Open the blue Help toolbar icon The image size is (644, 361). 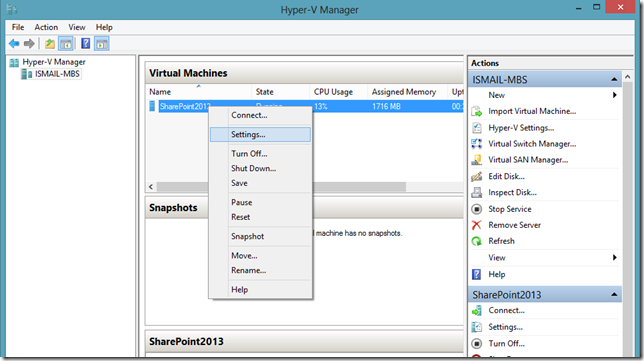85,43
